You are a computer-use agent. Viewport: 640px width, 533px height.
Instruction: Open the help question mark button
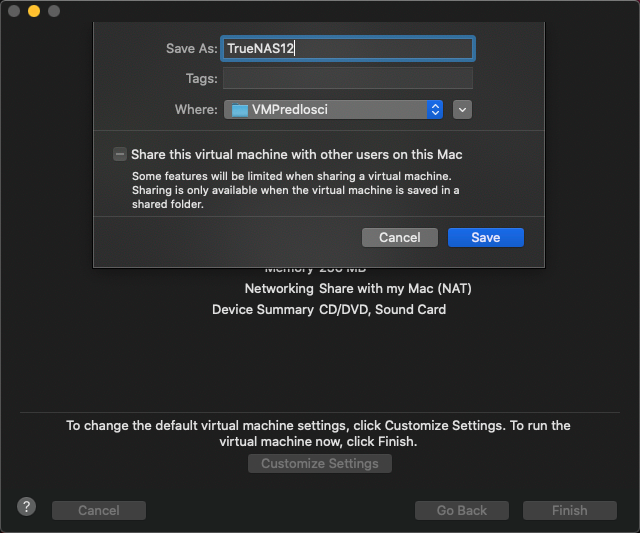coord(27,507)
